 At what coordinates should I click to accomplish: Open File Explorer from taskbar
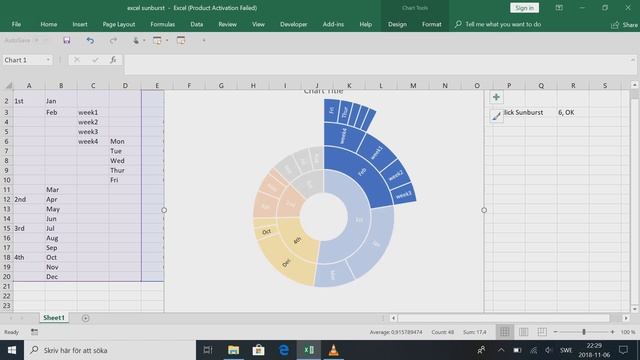click(x=233, y=350)
